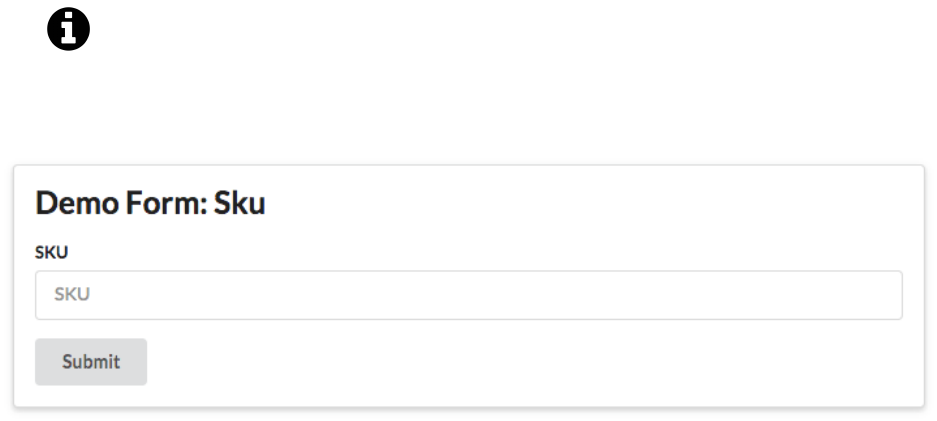Viewport: 937px width, 421px height.
Task: Focus the input with SKU placeholder
Action: [468, 295]
